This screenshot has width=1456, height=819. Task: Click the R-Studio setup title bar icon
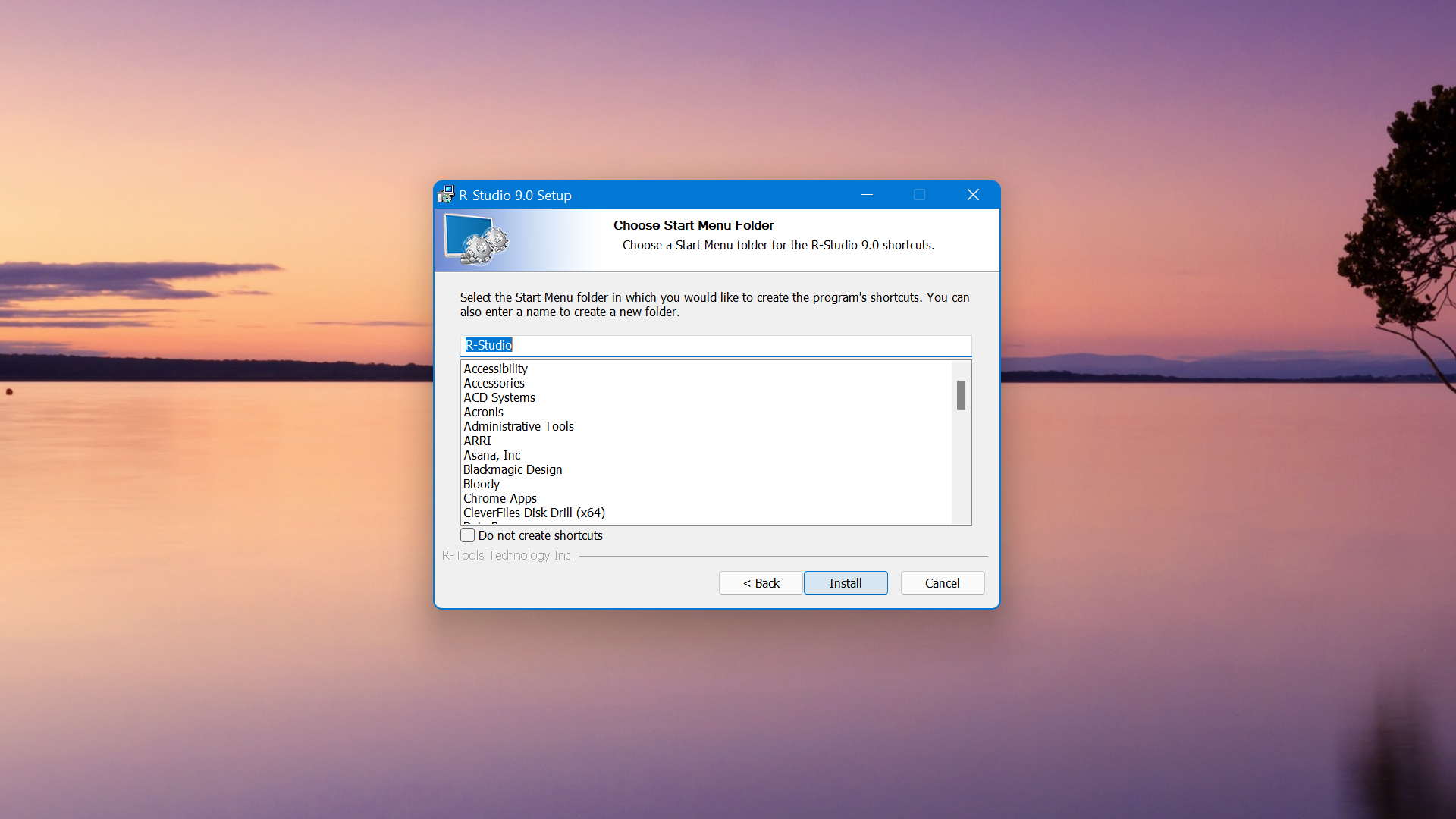tap(446, 195)
